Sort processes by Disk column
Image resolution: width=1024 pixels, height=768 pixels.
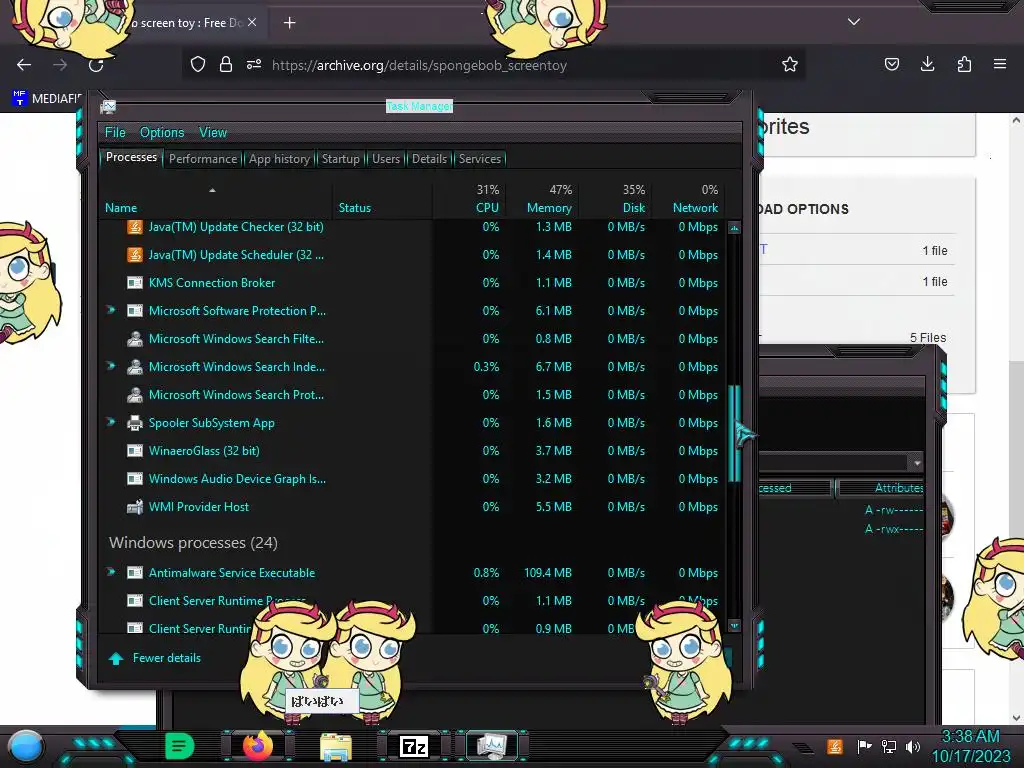pyautogui.click(x=615, y=200)
